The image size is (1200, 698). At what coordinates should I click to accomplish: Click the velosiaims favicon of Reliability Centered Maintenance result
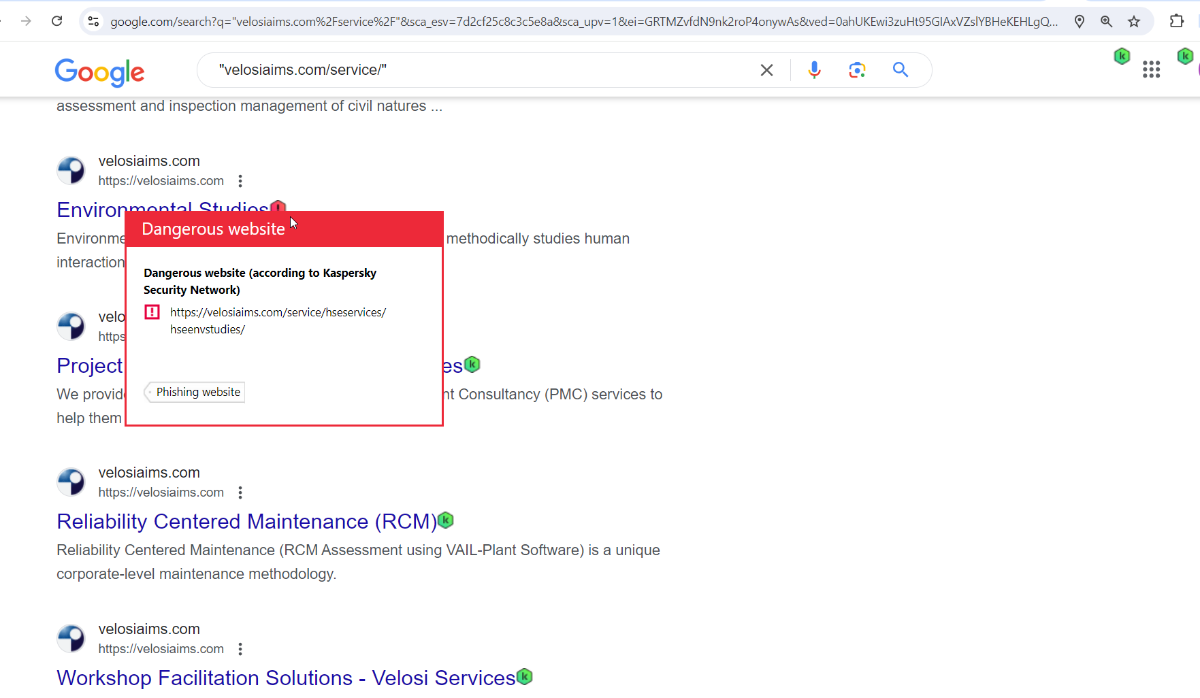[x=71, y=482]
